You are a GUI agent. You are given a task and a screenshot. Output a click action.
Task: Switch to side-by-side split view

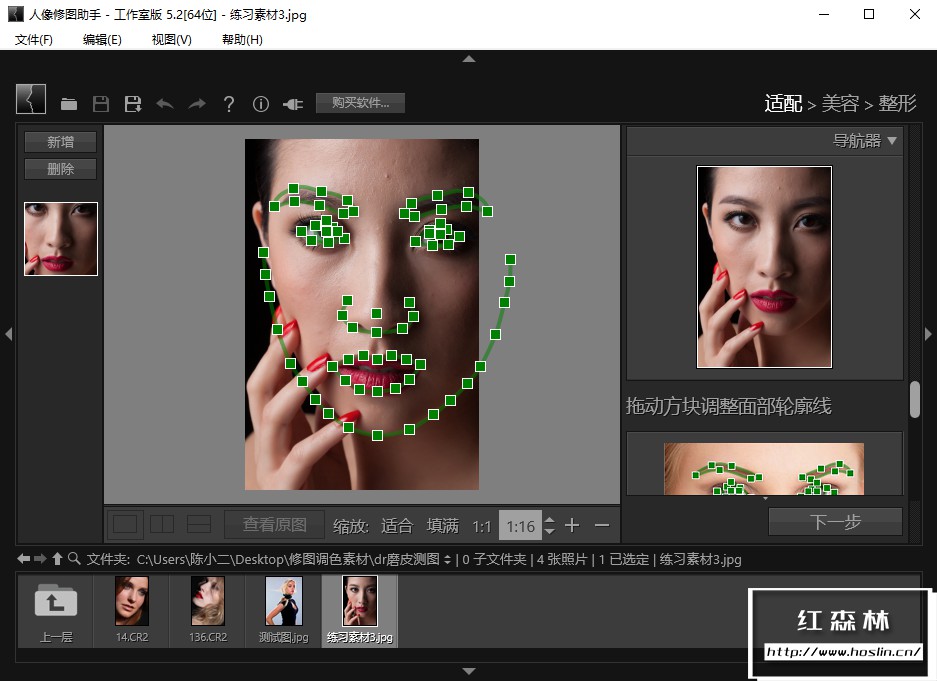[x=162, y=524]
